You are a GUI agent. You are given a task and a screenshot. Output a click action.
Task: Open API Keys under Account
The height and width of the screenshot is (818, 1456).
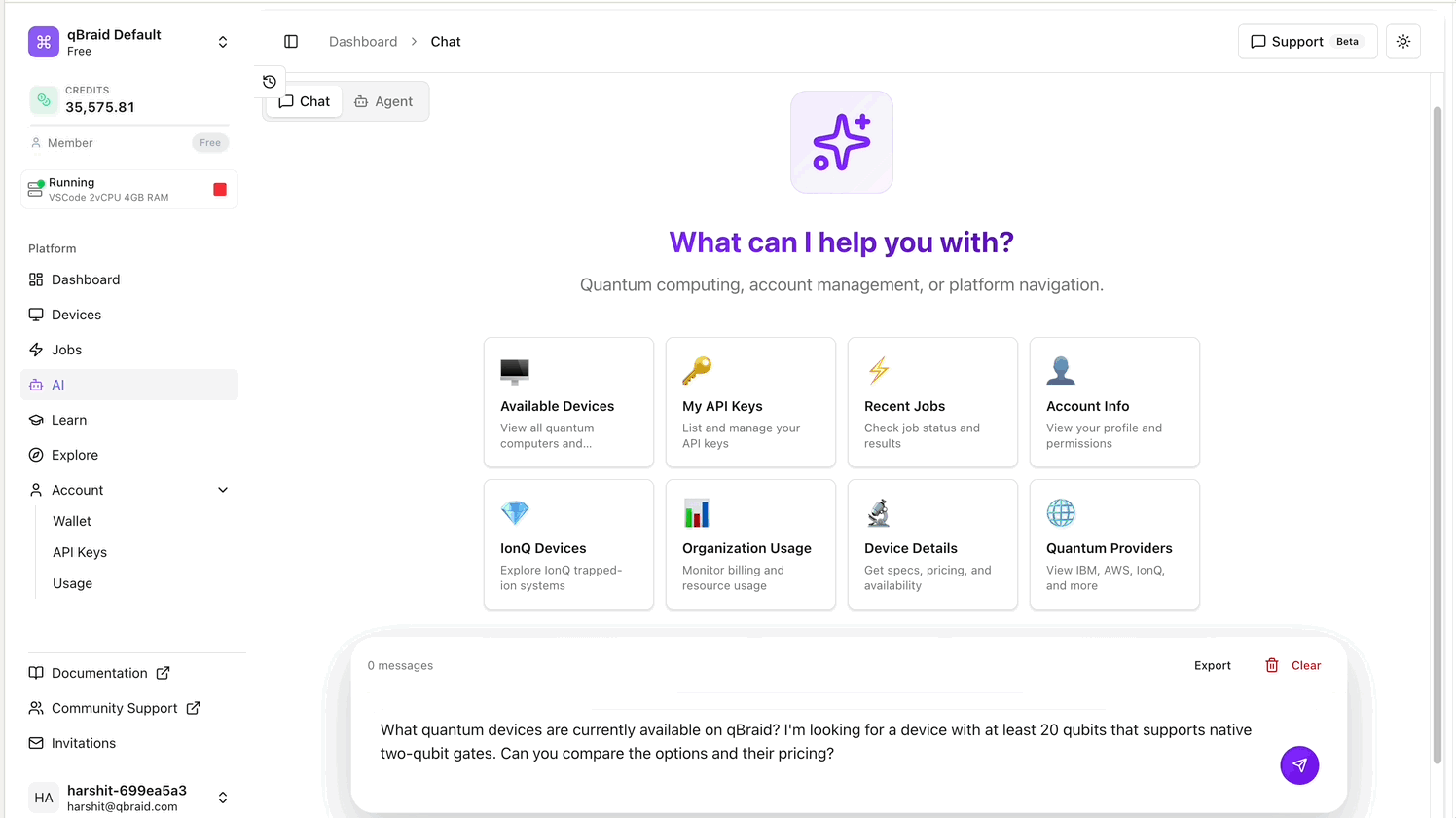point(80,552)
